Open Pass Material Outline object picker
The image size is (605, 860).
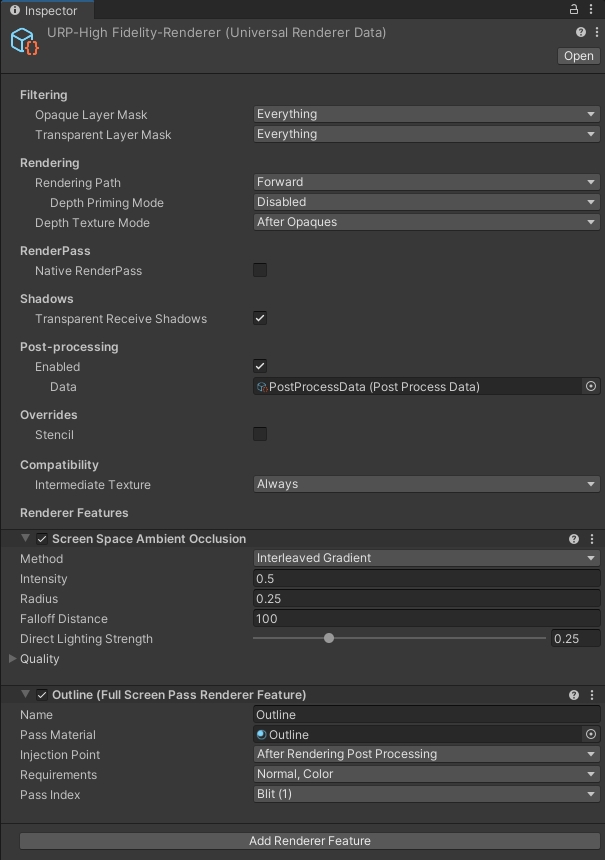click(x=591, y=735)
